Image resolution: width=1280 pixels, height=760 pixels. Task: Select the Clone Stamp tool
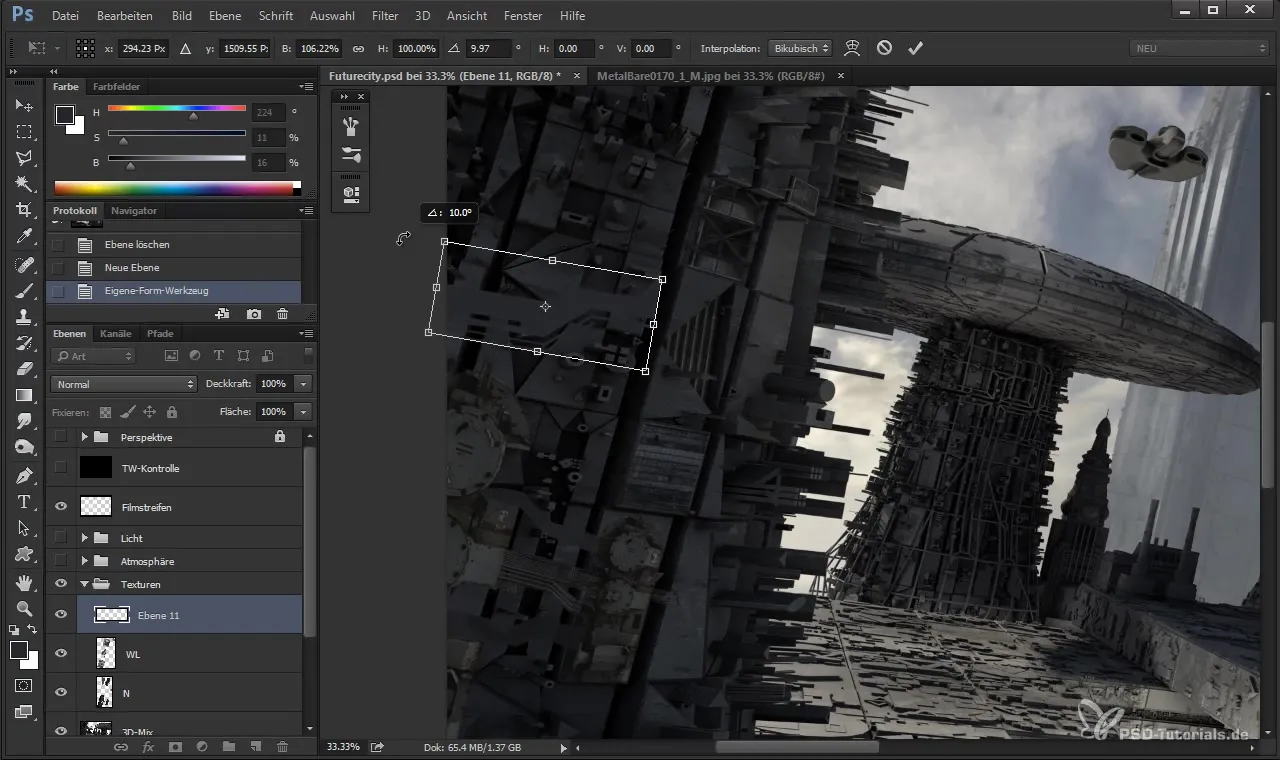24,317
